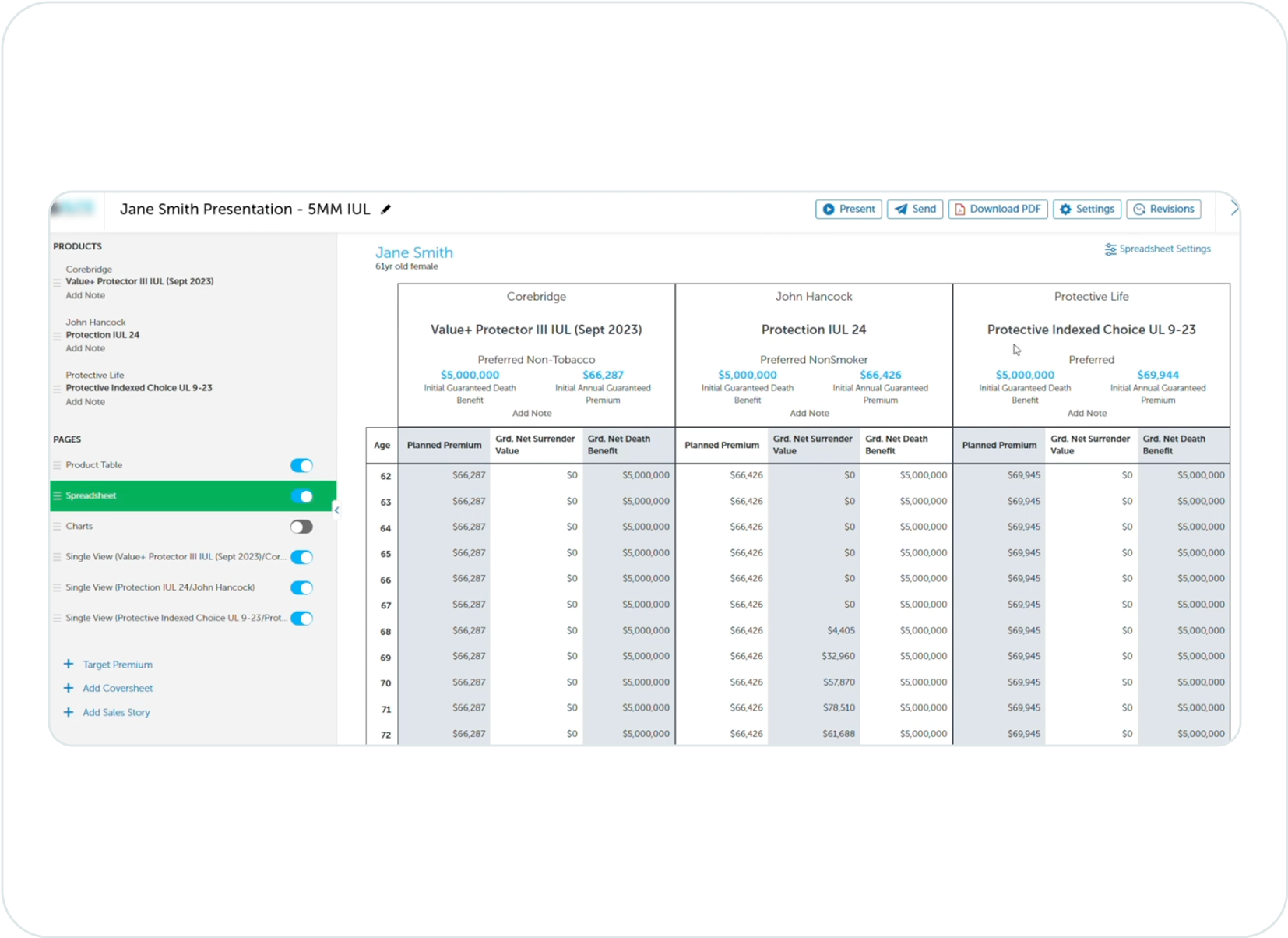Toggle Single View Protection IUL 24 switch
The height and width of the screenshot is (938, 1288).
[x=301, y=588]
